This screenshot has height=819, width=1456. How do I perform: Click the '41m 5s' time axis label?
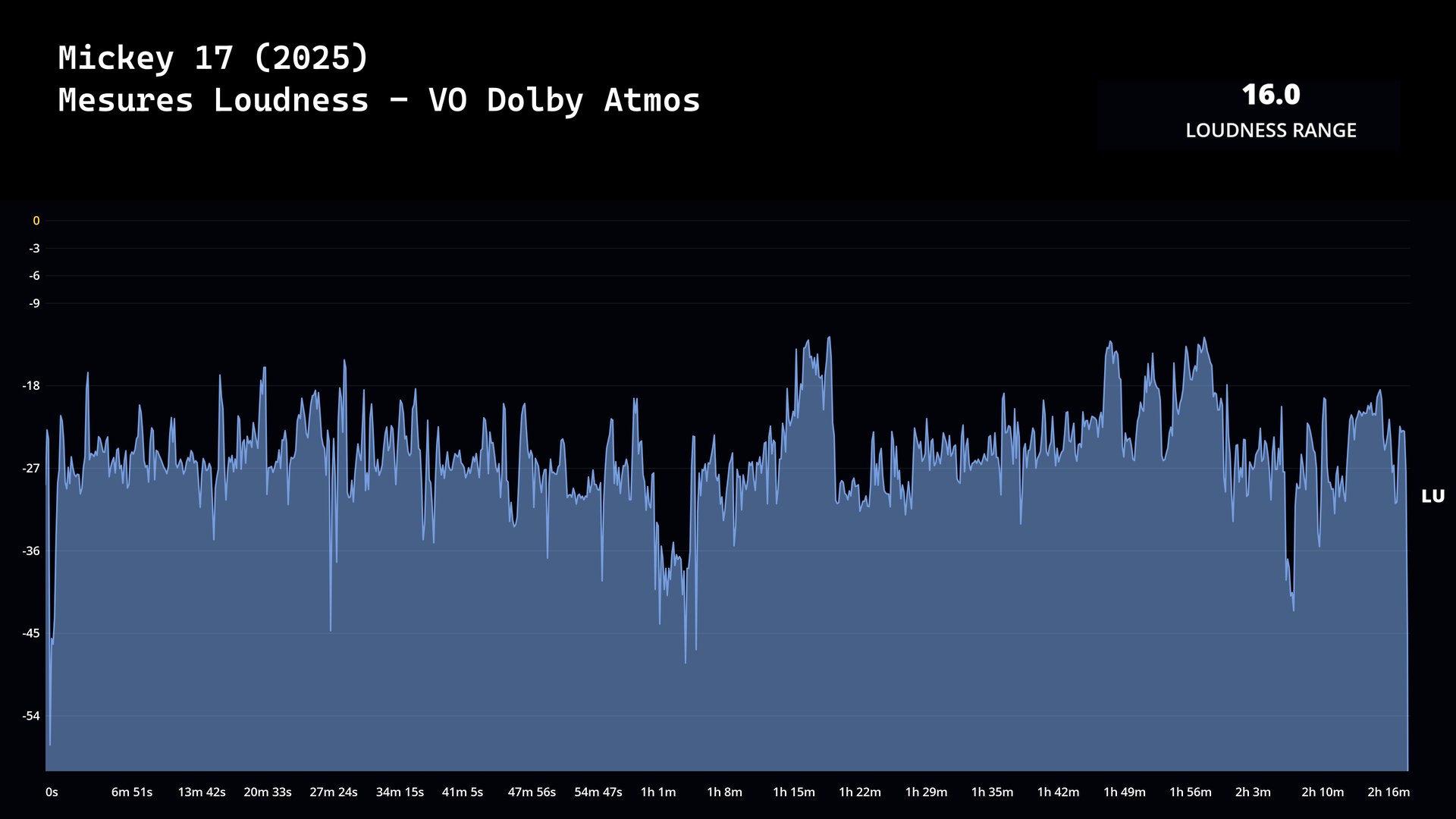click(x=463, y=792)
